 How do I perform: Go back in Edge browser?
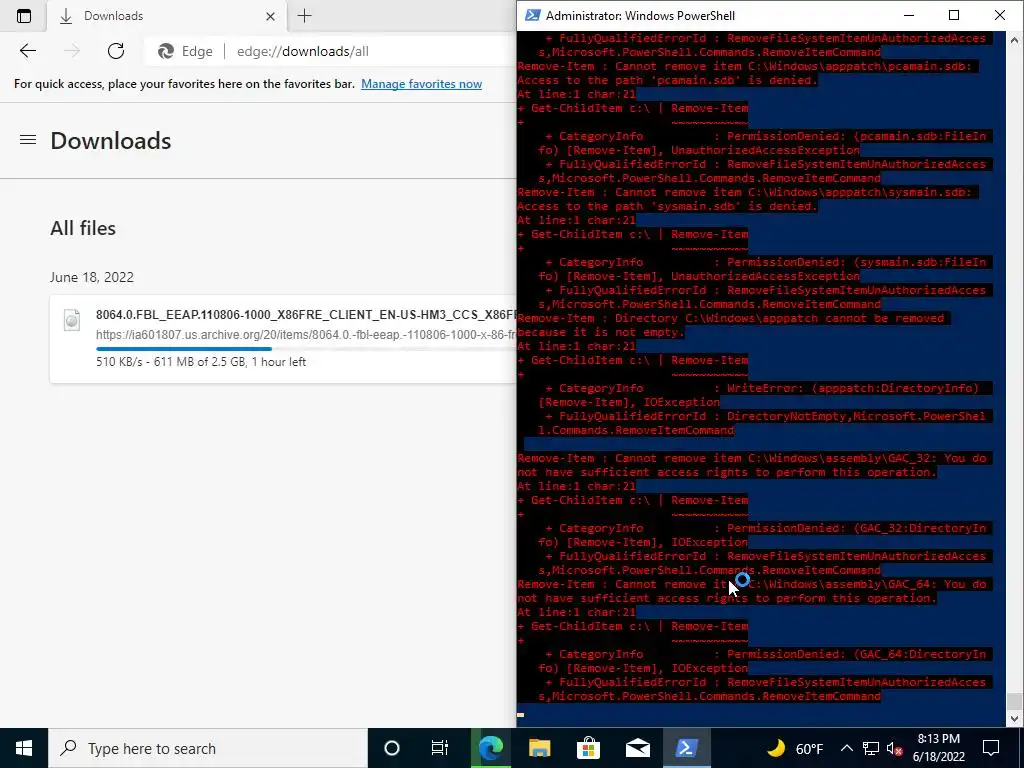27,51
